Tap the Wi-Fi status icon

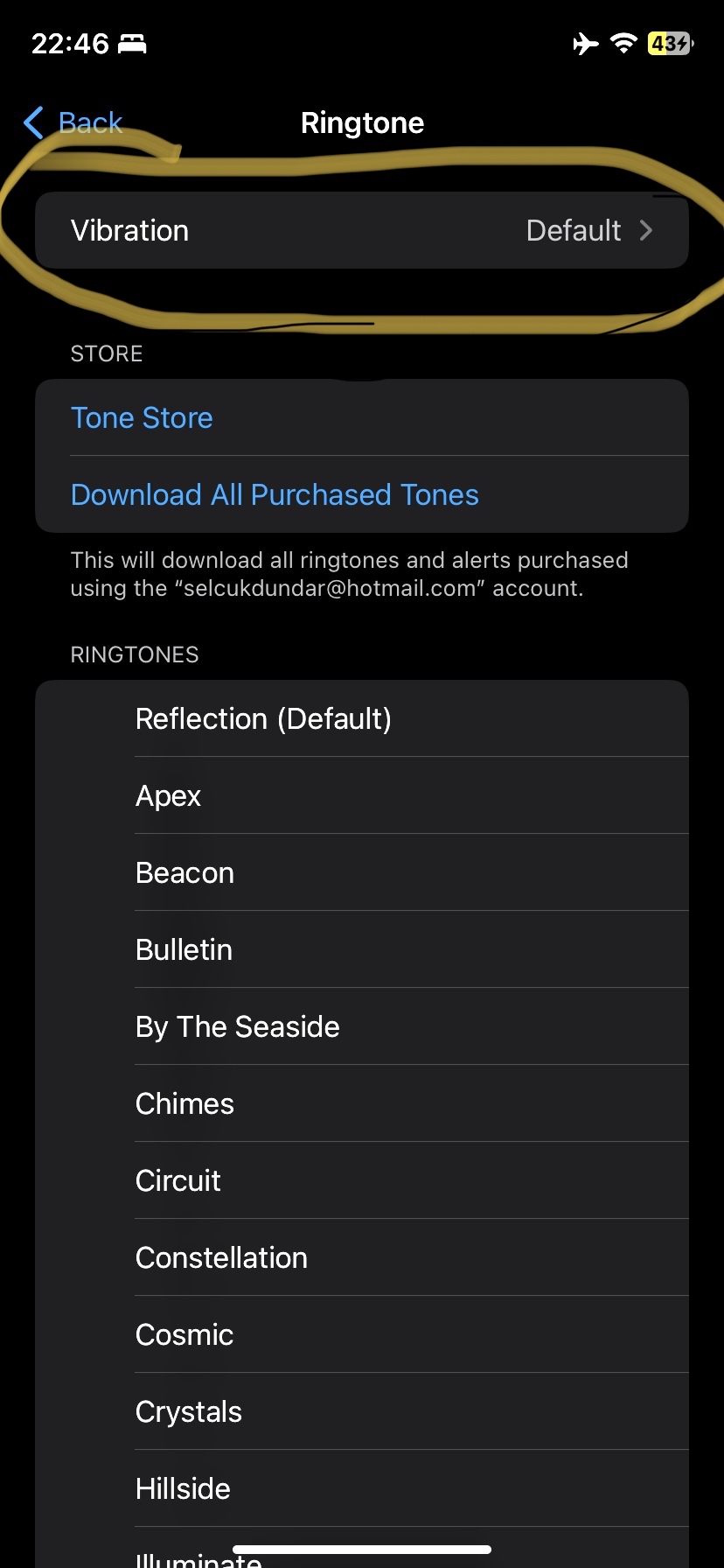pos(623,43)
